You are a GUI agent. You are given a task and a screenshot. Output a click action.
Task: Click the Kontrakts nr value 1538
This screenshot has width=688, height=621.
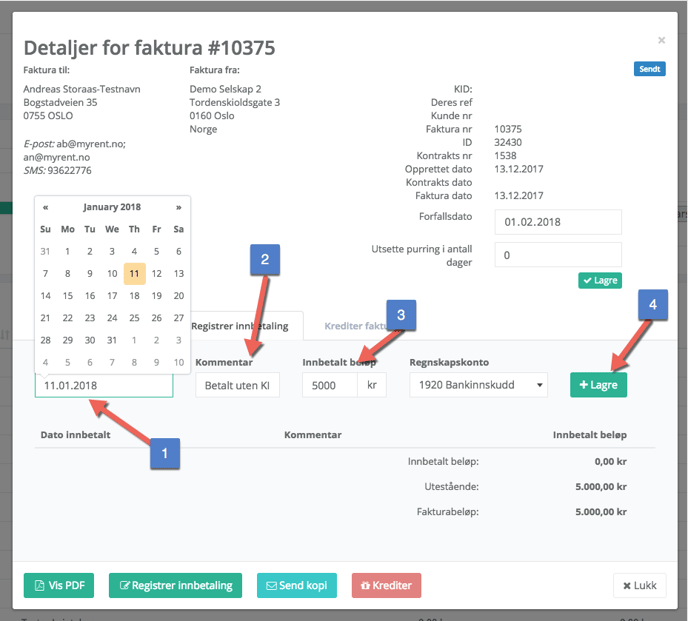[505, 156]
